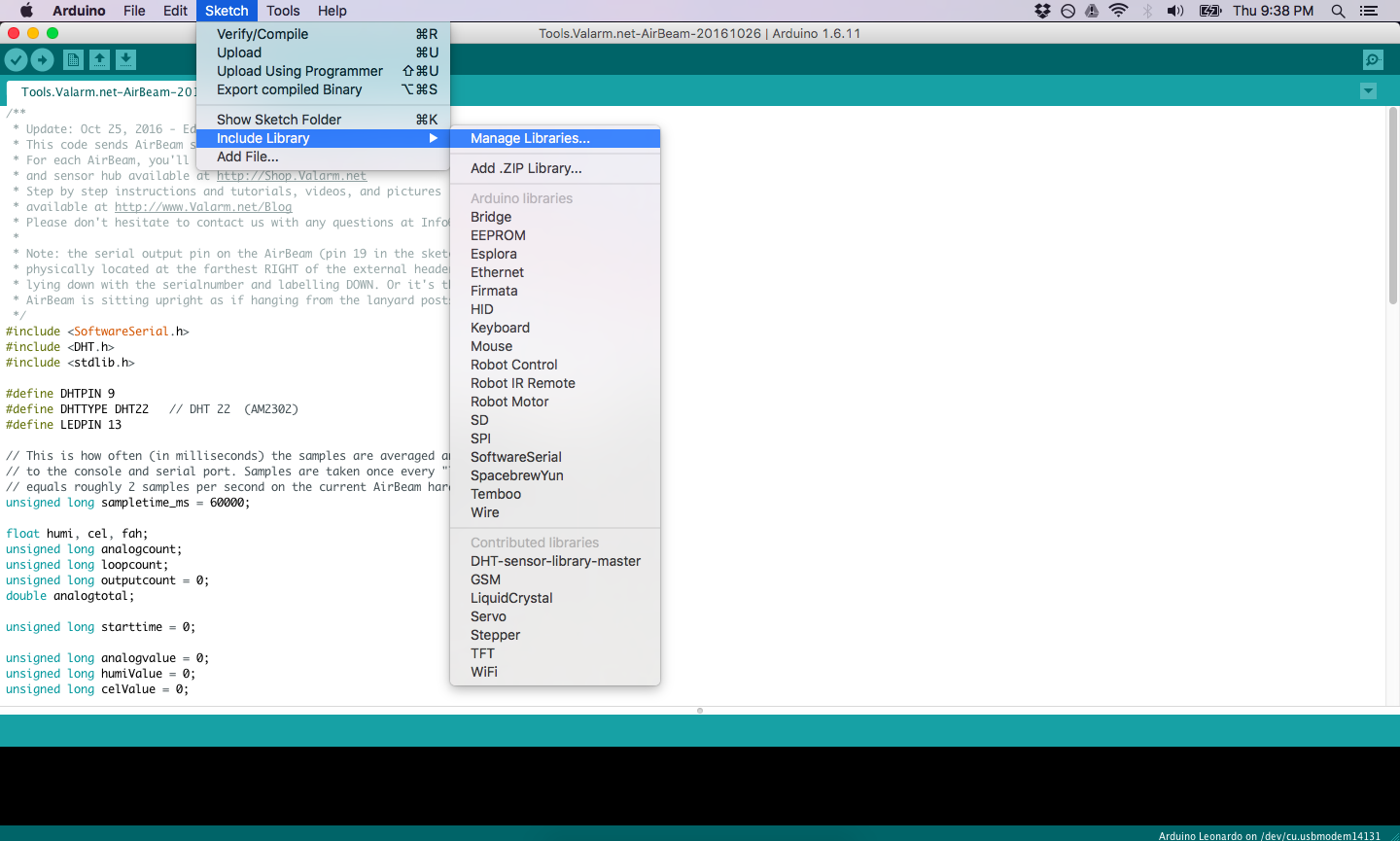Choose Verify/Compile from Sketch menu
Viewport: 1400px width, 841px height.
pos(323,34)
